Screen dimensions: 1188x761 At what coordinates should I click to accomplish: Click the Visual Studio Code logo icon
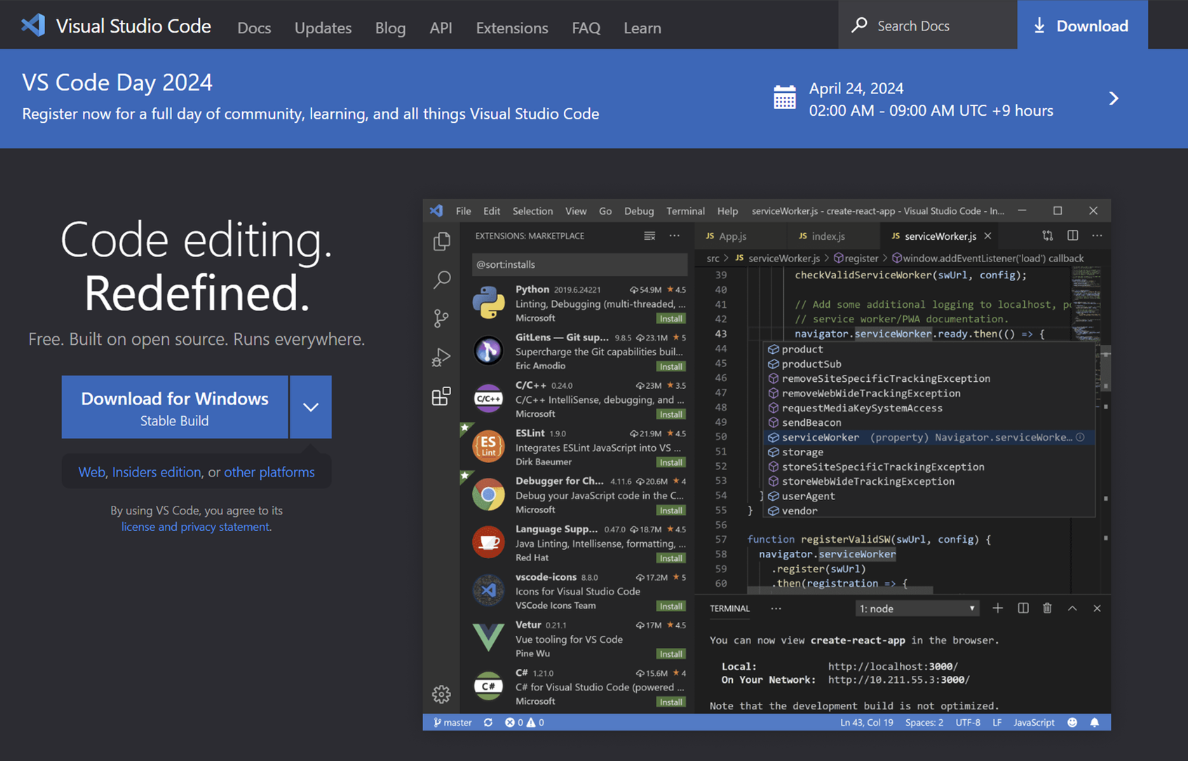(x=33, y=26)
